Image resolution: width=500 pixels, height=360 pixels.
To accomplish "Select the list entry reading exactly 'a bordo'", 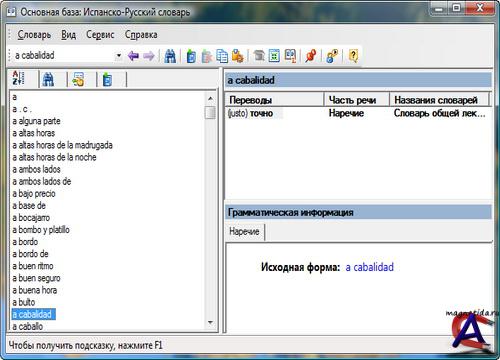I will point(25,242).
